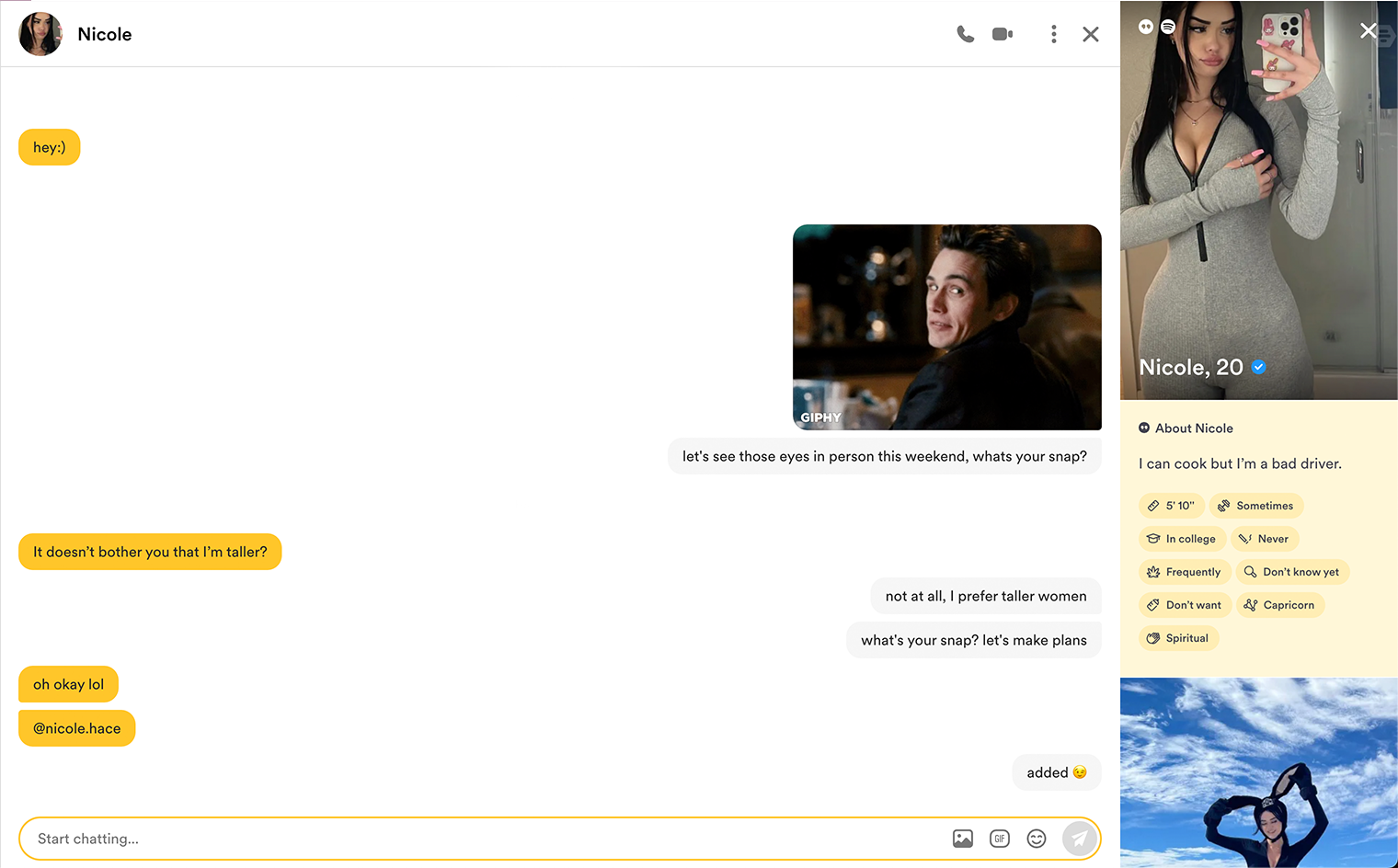Viewport: 1398px width, 868px height.
Task: Start a voice call with the phone icon
Action: point(965,34)
